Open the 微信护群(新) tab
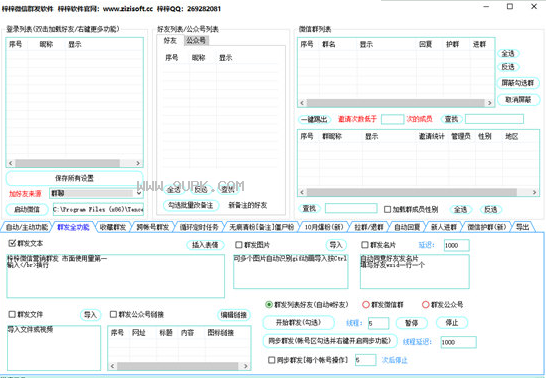546x378 pixels. tap(486, 227)
